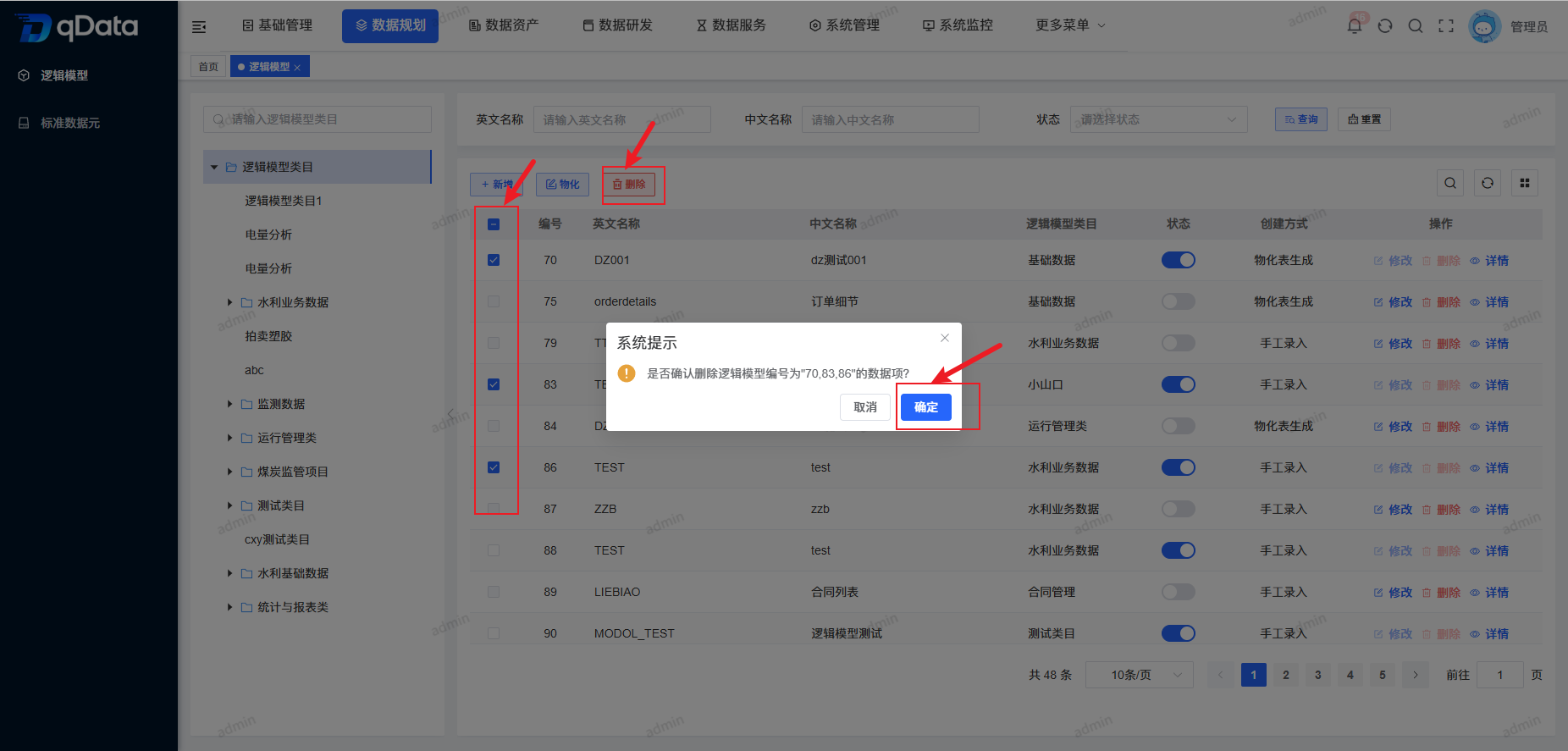Viewport: 1568px width, 751px height.
Task: Expand the 监测数据 tree folder
Action: coord(229,404)
